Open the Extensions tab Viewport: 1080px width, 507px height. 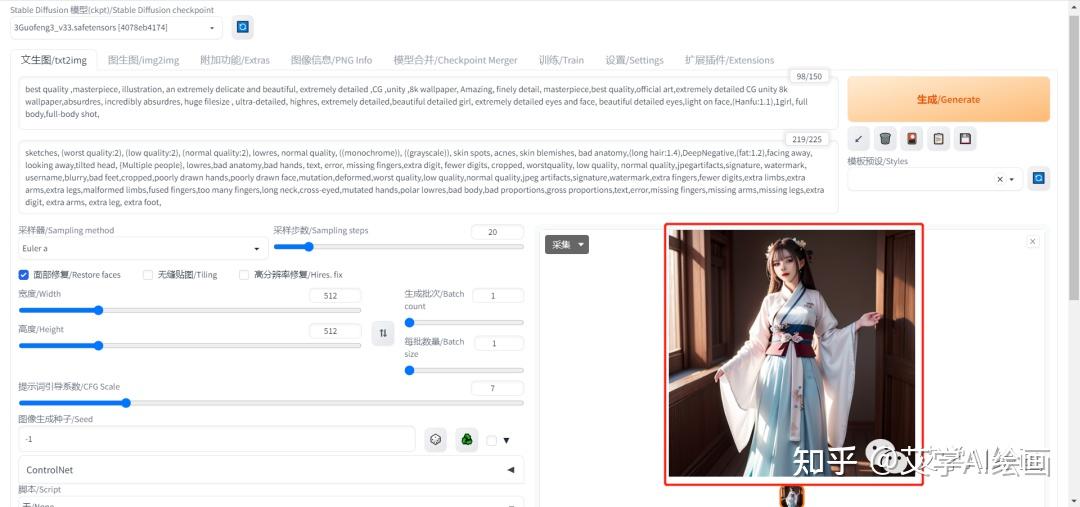[x=729, y=60]
